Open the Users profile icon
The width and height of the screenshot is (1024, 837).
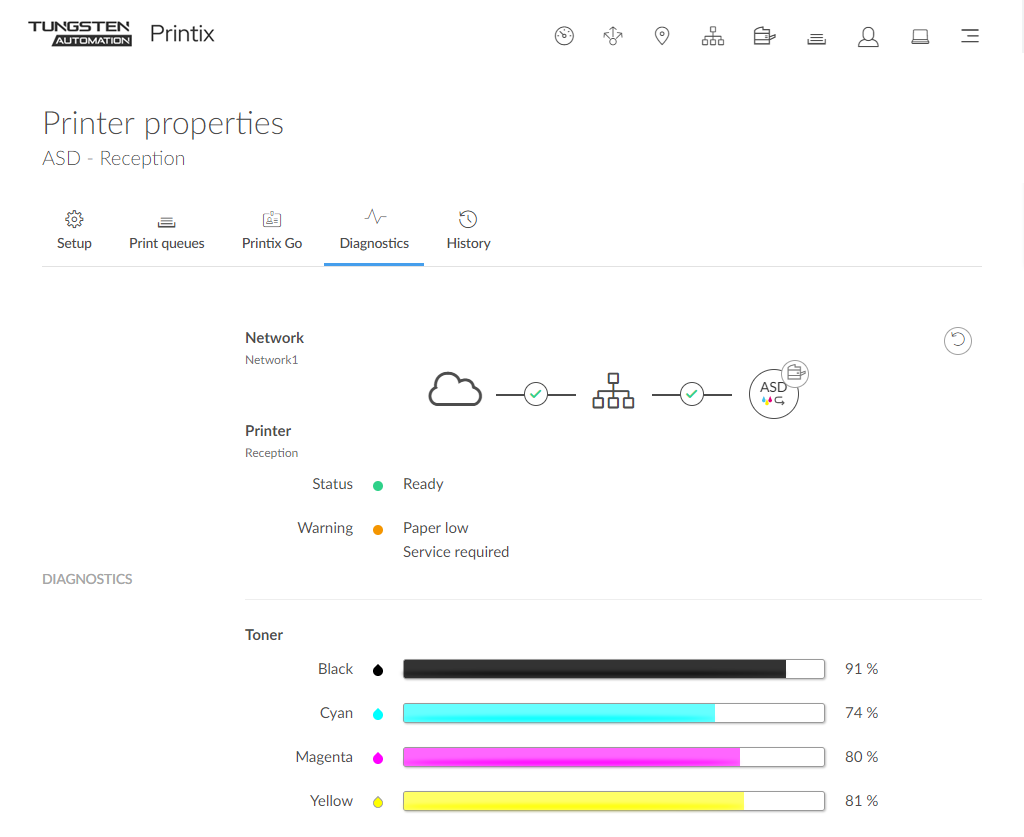coord(868,37)
